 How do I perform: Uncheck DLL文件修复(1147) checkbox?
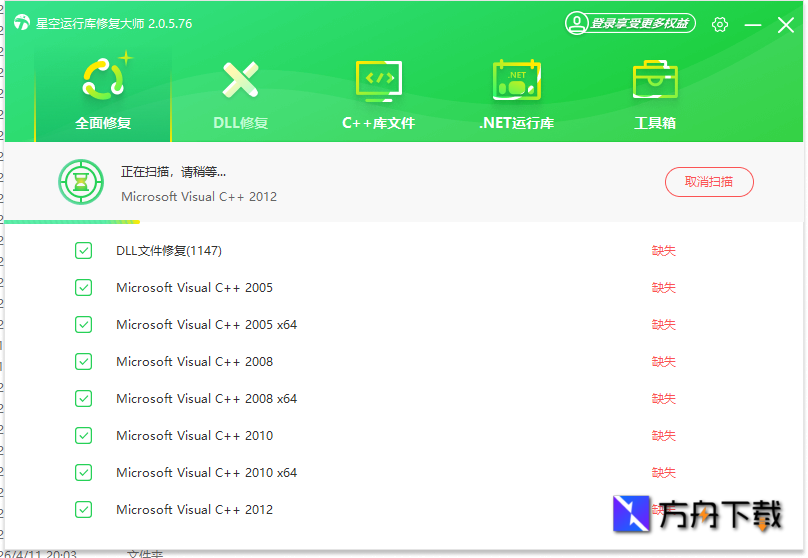[x=84, y=251]
